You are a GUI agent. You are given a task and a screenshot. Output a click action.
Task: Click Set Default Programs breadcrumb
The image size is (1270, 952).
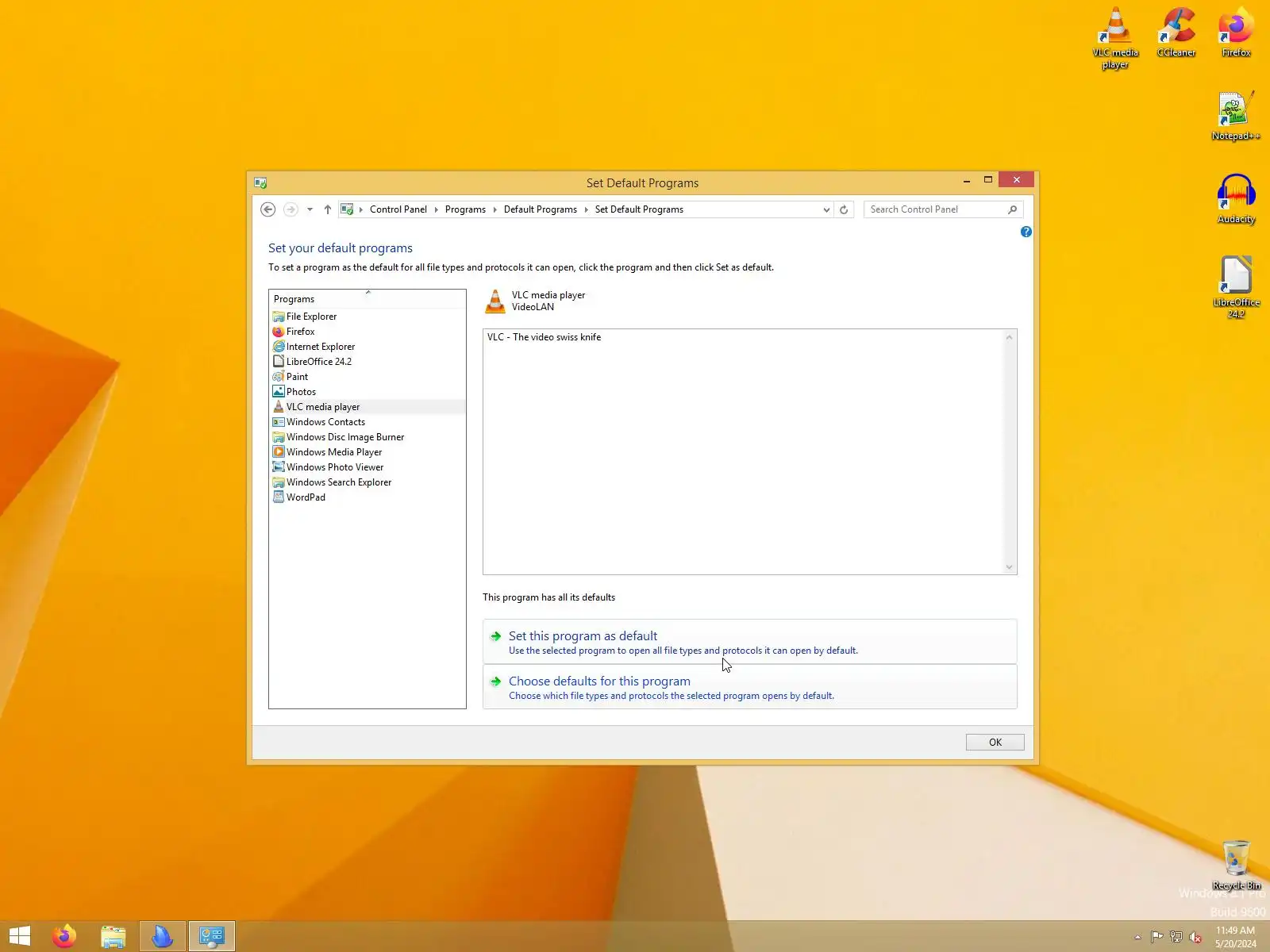click(639, 209)
